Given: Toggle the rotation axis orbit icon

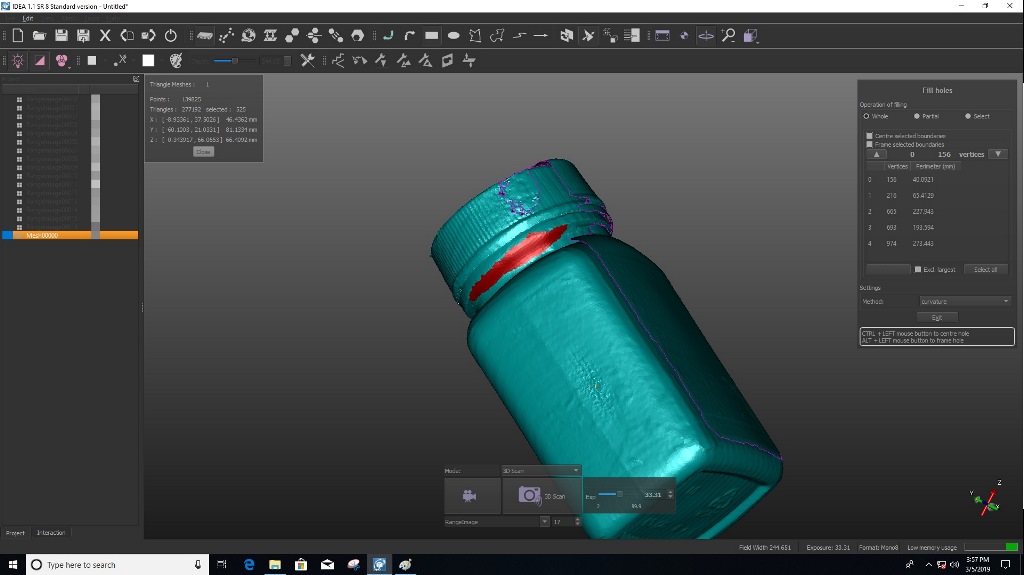Looking at the screenshot, I should [x=706, y=35].
